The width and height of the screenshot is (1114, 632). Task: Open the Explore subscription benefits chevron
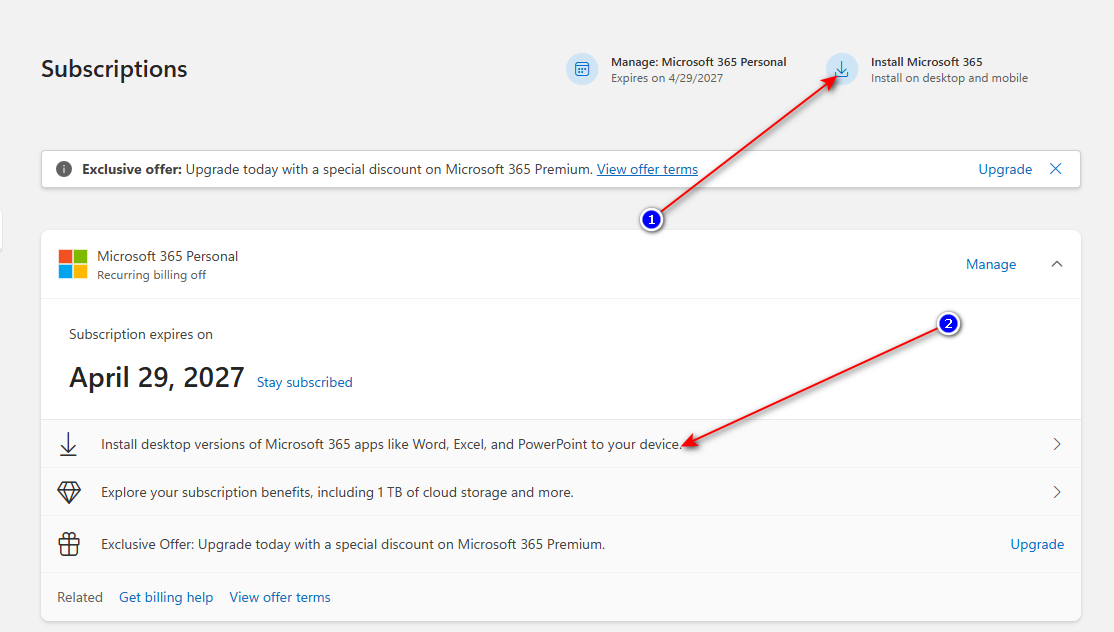[1057, 492]
